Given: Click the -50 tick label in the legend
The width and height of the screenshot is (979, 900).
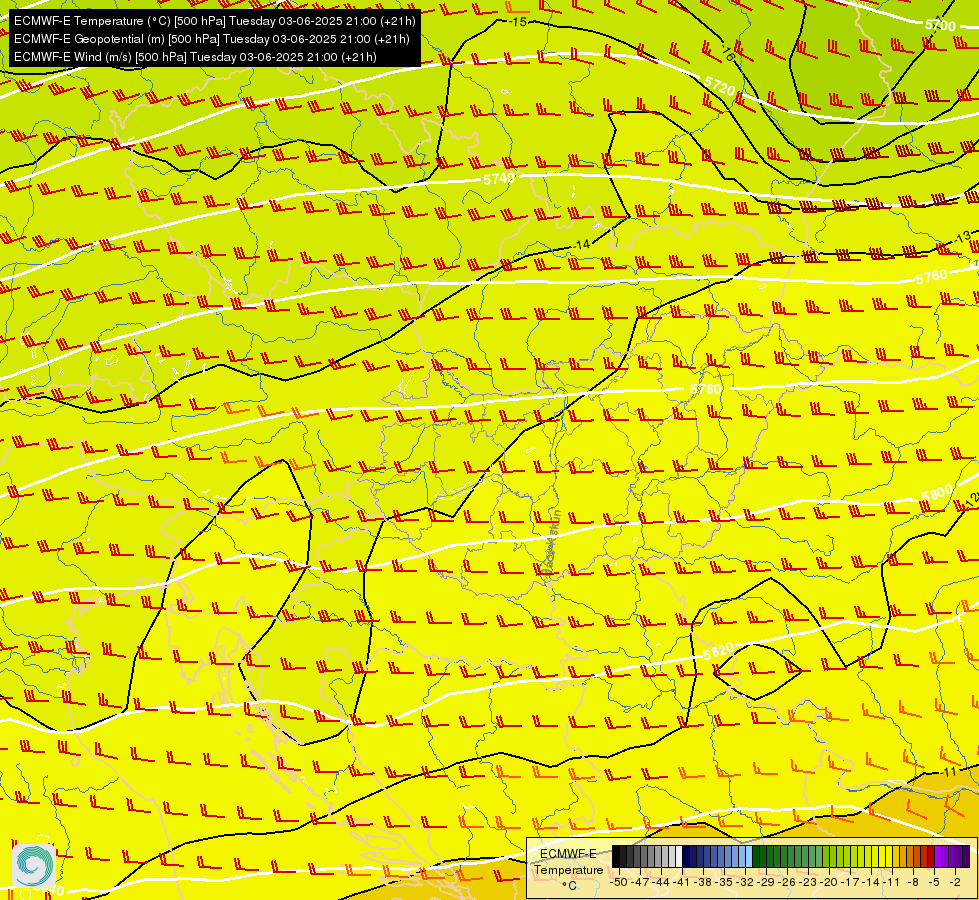Looking at the screenshot, I should tap(618, 882).
